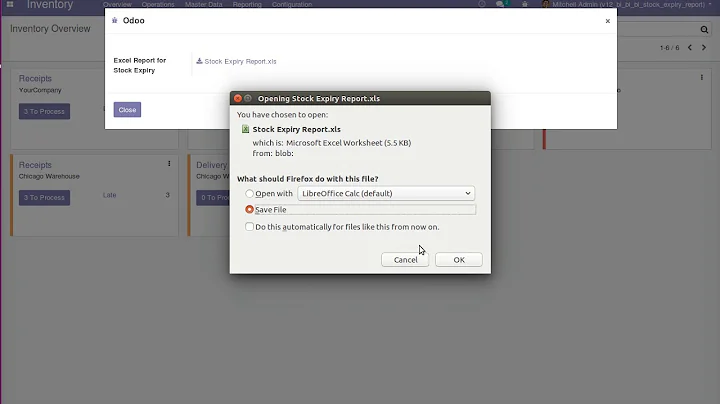Download the Stock Expiry Report.xls link

(240, 62)
